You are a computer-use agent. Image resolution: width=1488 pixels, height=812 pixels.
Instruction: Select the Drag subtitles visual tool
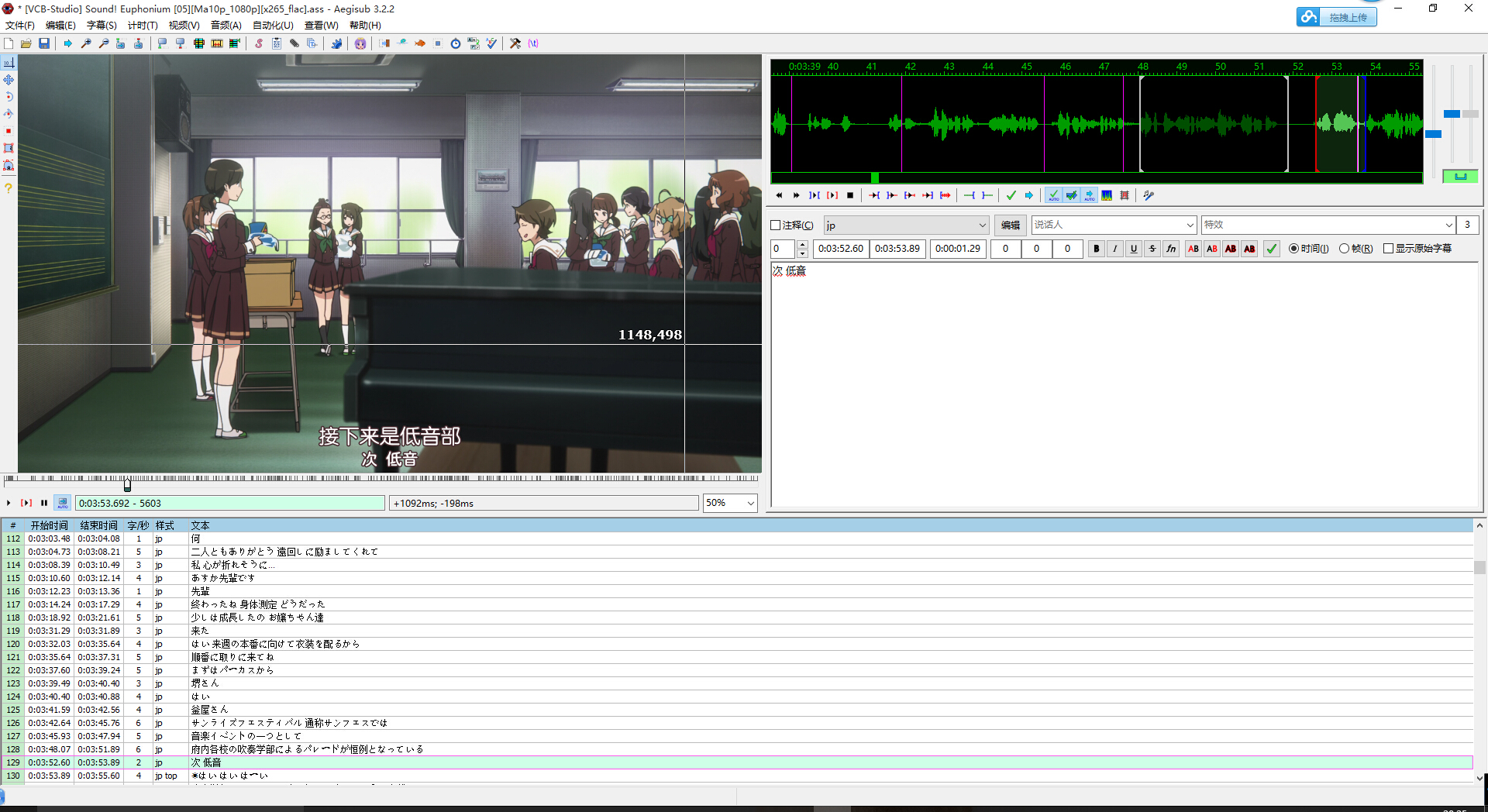(9, 80)
